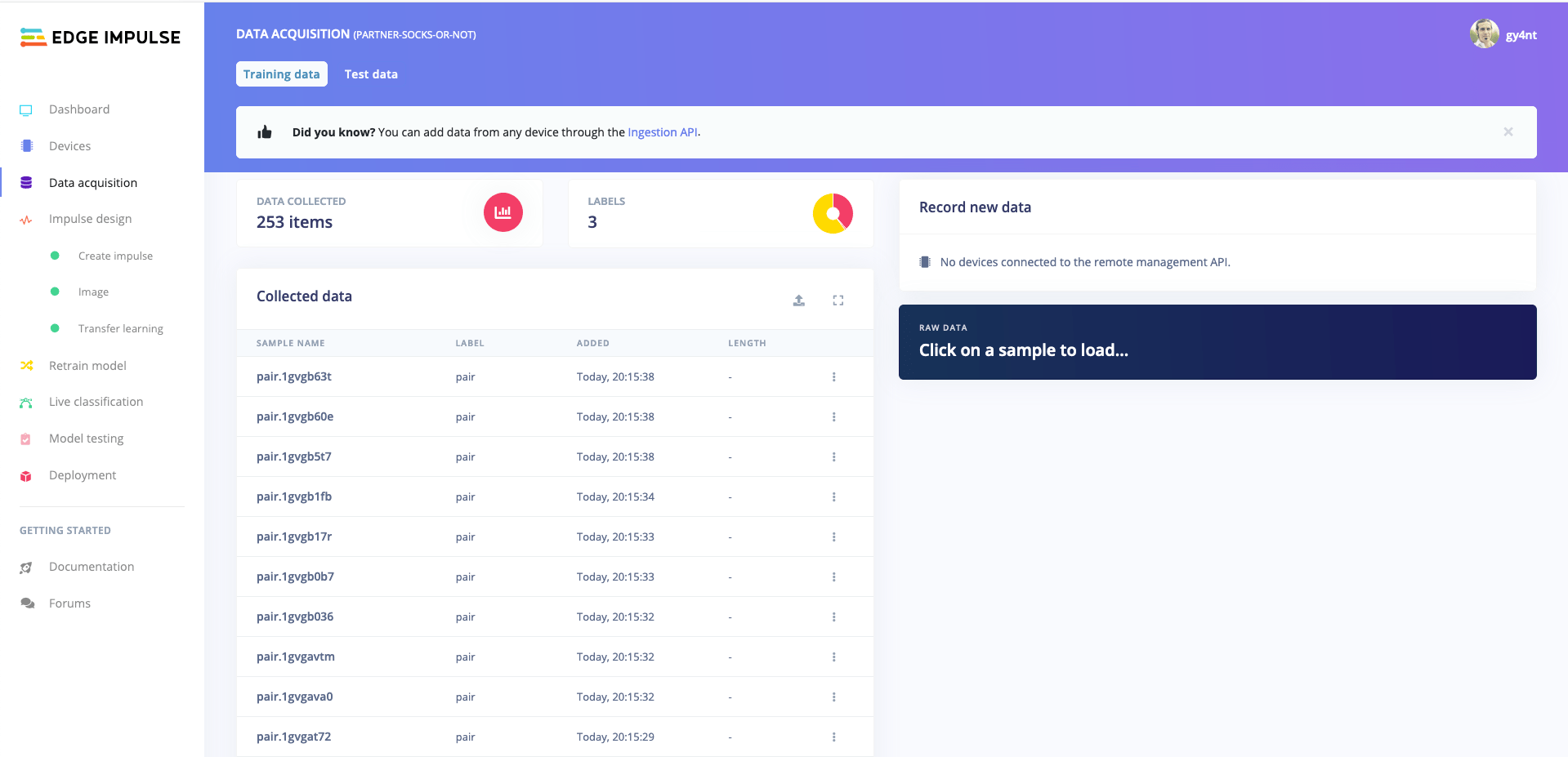This screenshot has width=1568, height=757.
Task: Open the Forums page
Action: (x=69, y=603)
